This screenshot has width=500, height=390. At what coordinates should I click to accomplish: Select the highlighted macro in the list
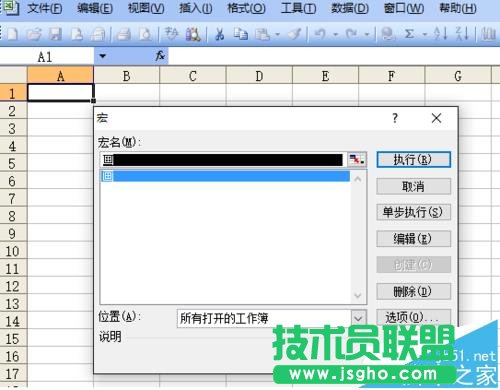pos(225,176)
